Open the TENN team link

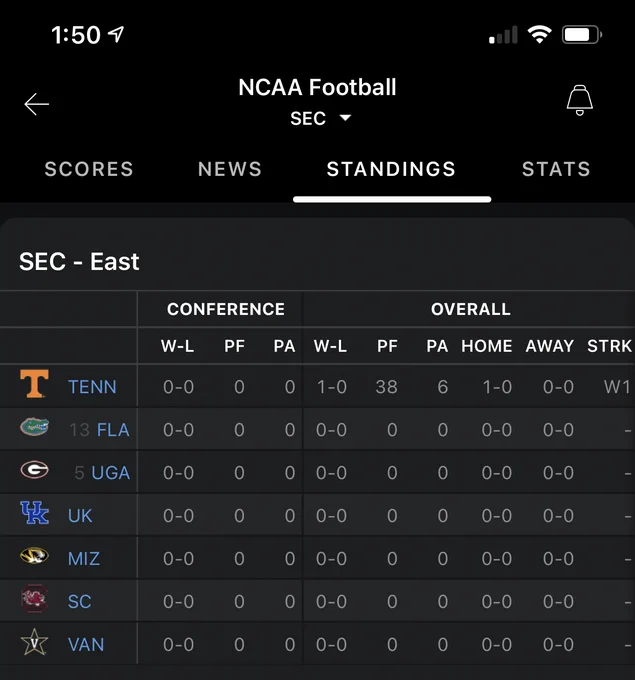pyautogui.click(x=92, y=387)
